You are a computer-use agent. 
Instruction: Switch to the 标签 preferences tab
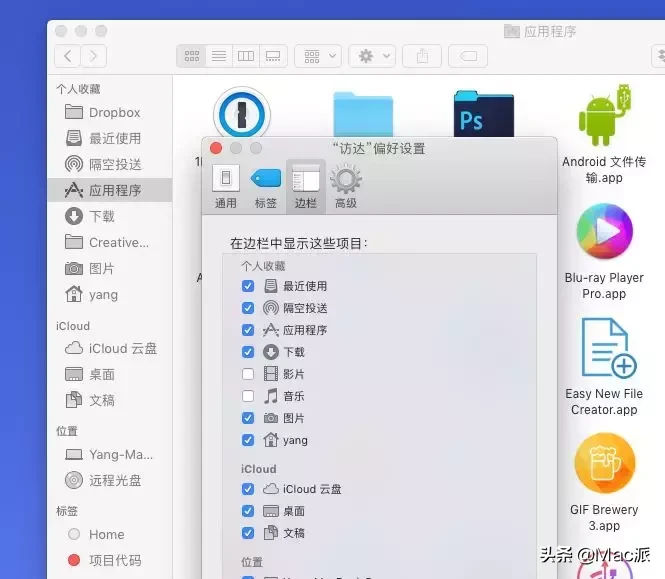pos(265,187)
